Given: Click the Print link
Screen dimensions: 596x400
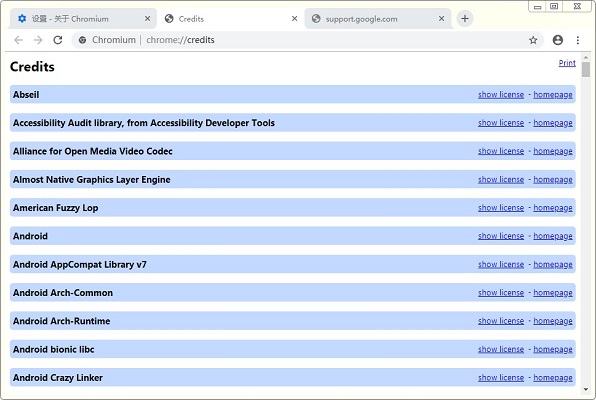Looking at the screenshot, I should click(567, 63).
